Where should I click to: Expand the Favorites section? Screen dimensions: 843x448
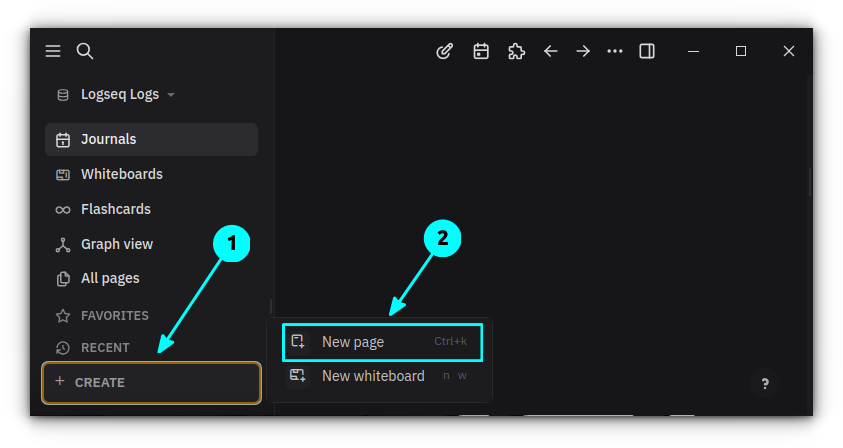pyautogui.click(x=114, y=315)
